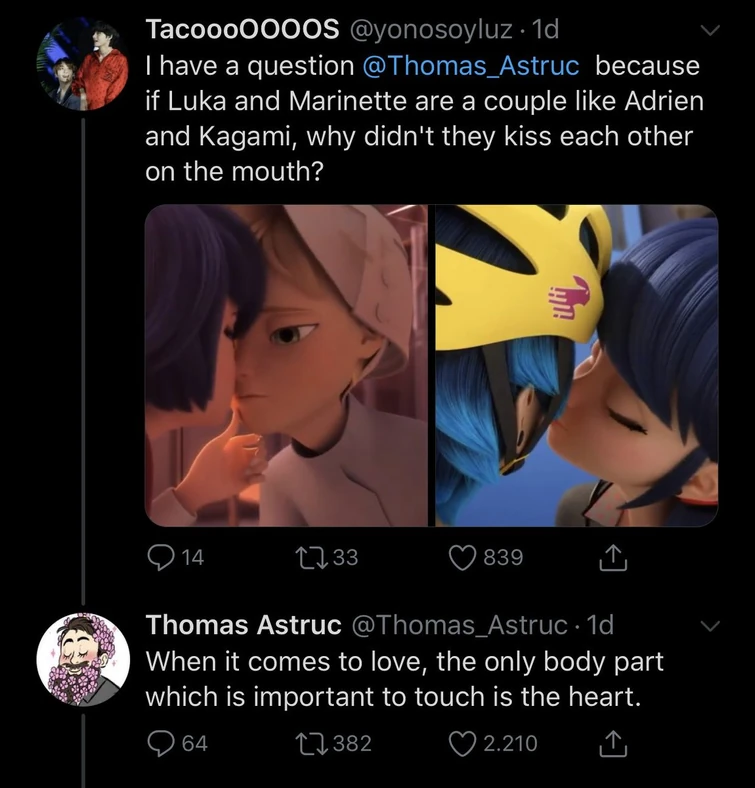
Task: Open the 1d timestamp on TacoooOOOOS's tweet
Action: (x=548, y=31)
